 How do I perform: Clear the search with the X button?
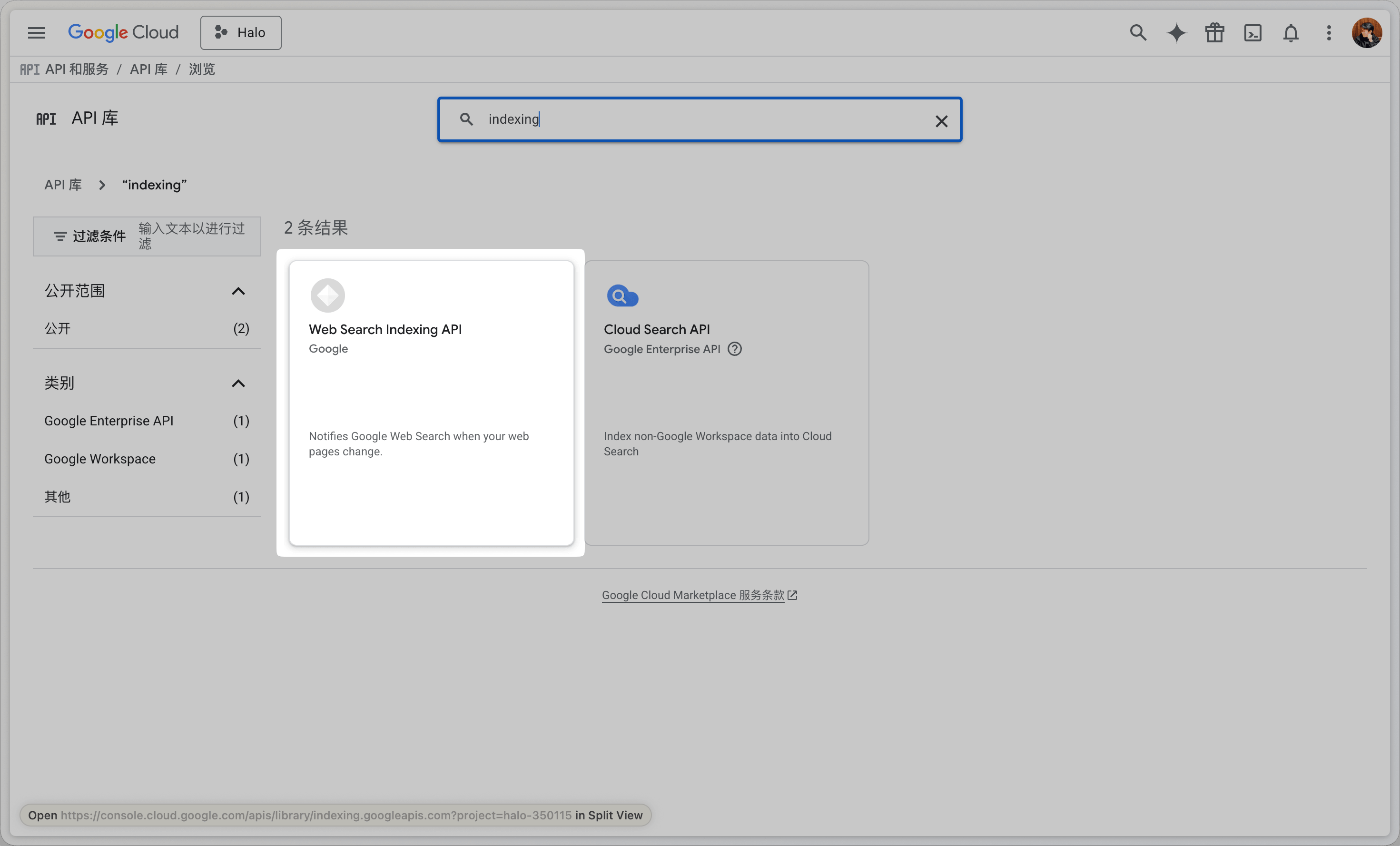coord(941,121)
